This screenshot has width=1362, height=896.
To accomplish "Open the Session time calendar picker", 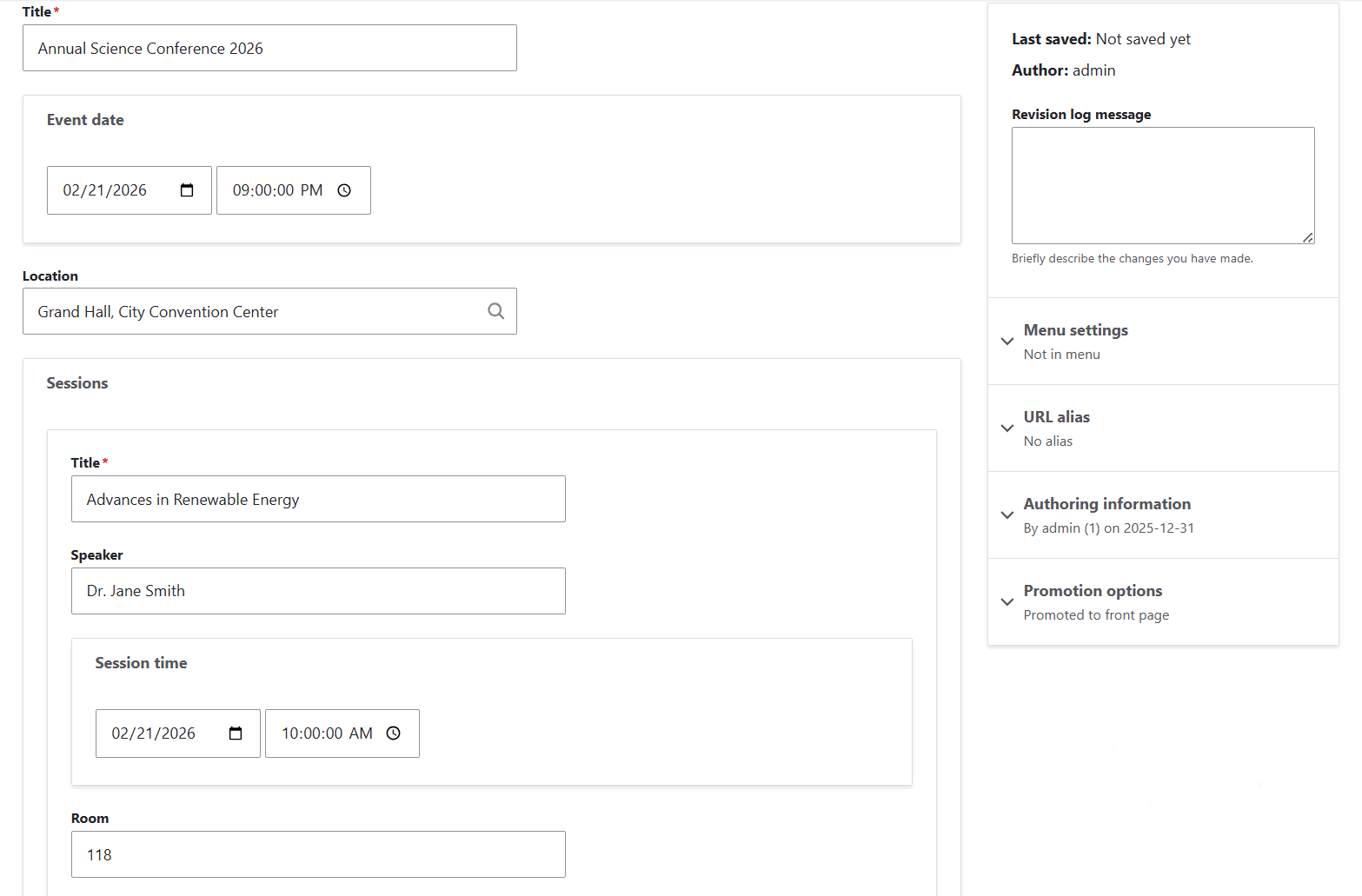I will point(236,733).
